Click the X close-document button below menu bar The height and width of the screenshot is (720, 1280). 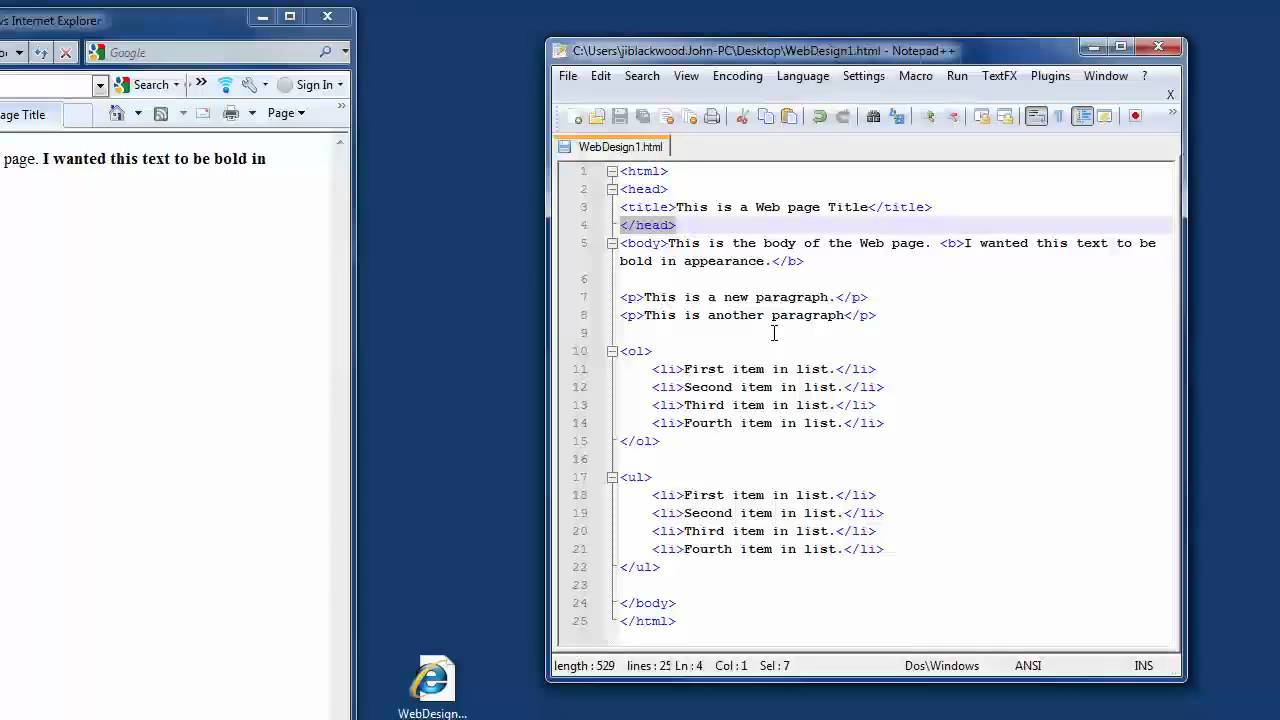[x=1170, y=95]
